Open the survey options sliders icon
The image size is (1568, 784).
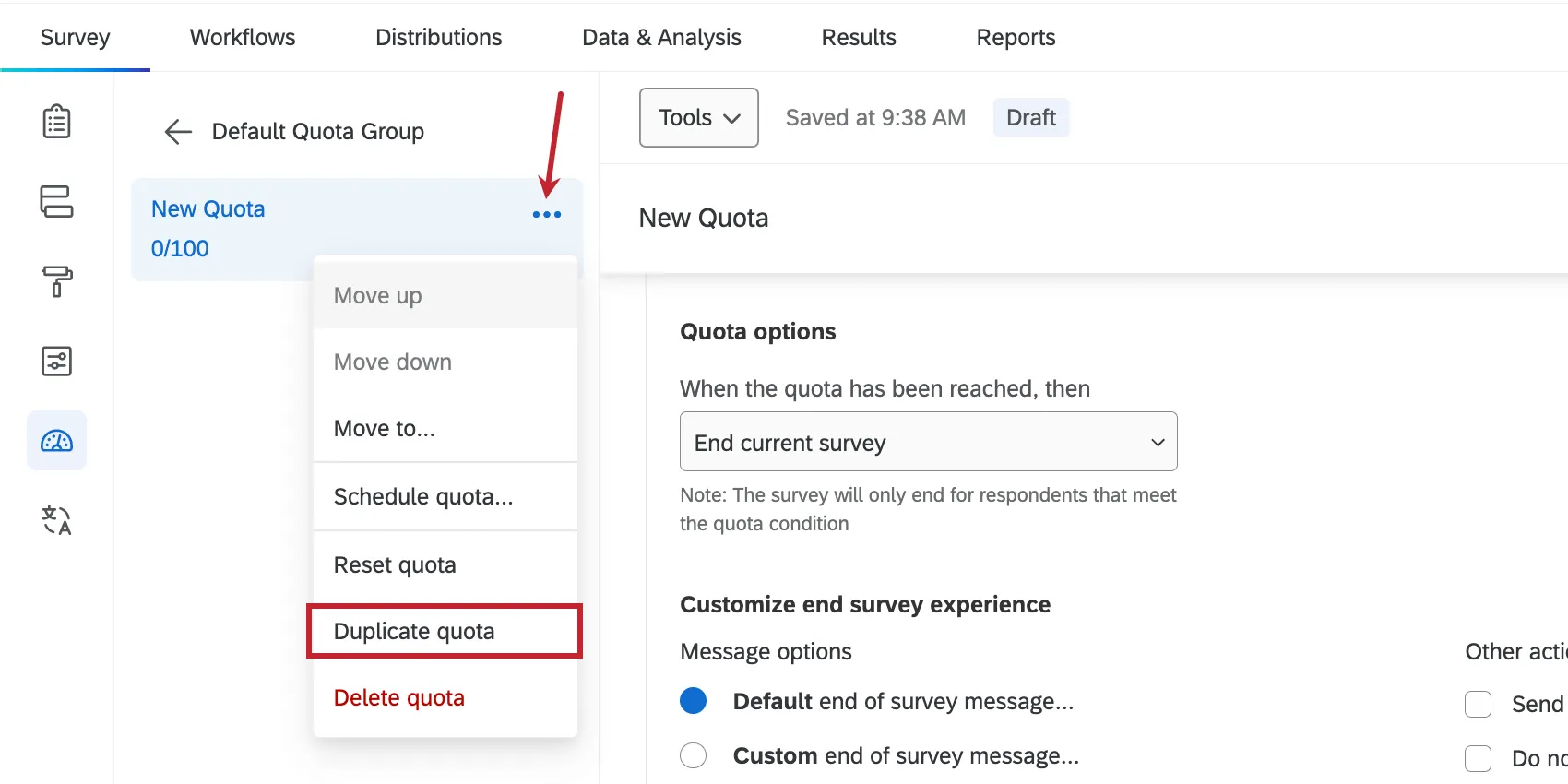pos(56,362)
